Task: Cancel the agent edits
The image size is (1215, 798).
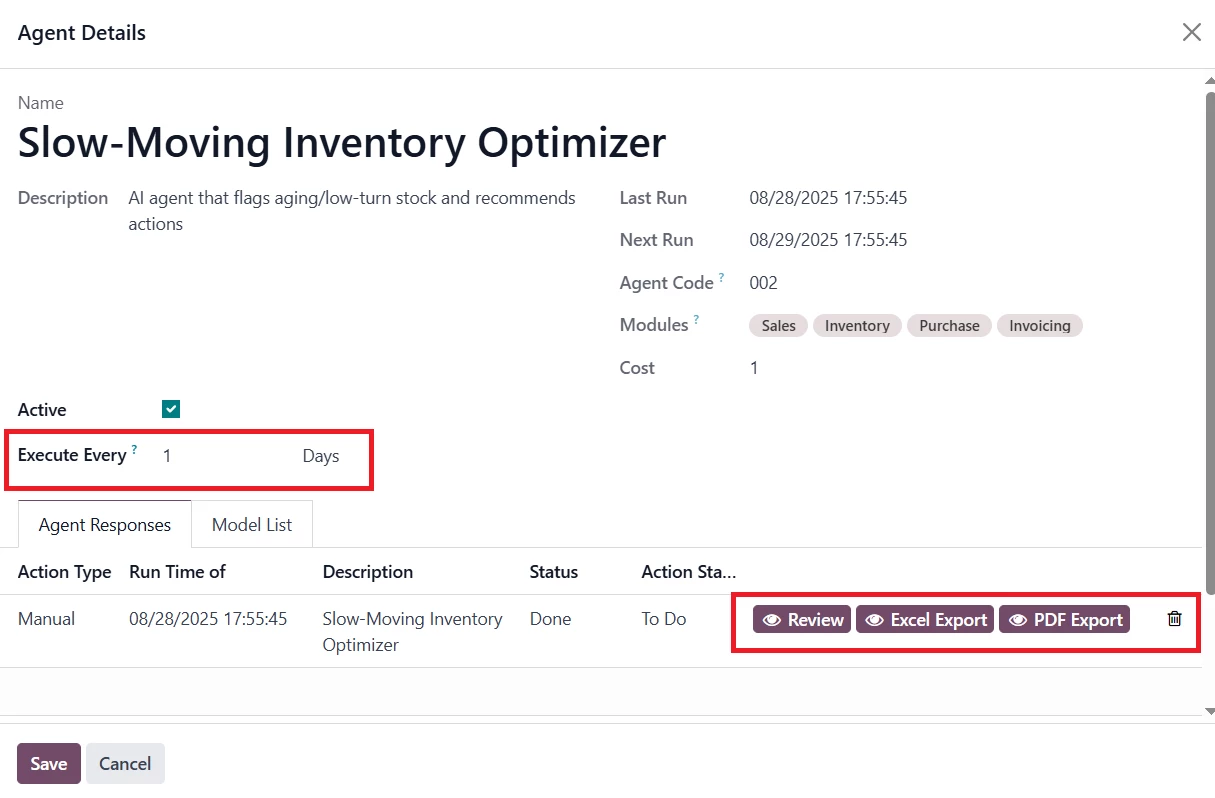Action: click(x=125, y=764)
